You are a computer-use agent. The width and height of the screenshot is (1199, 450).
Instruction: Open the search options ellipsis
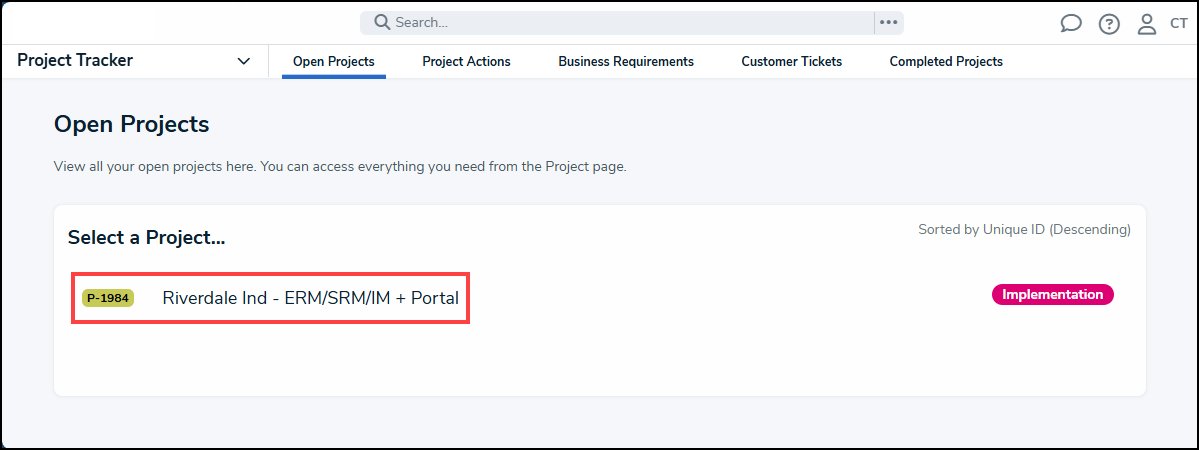[x=888, y=22]
